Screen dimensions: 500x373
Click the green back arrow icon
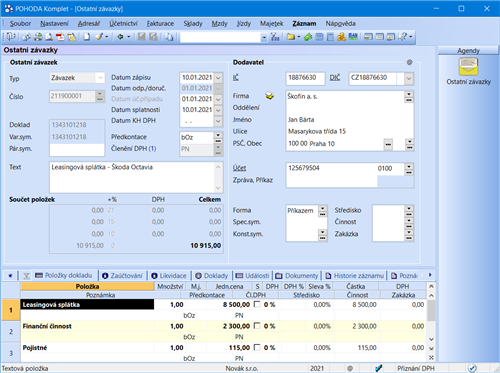pos(120,37)
